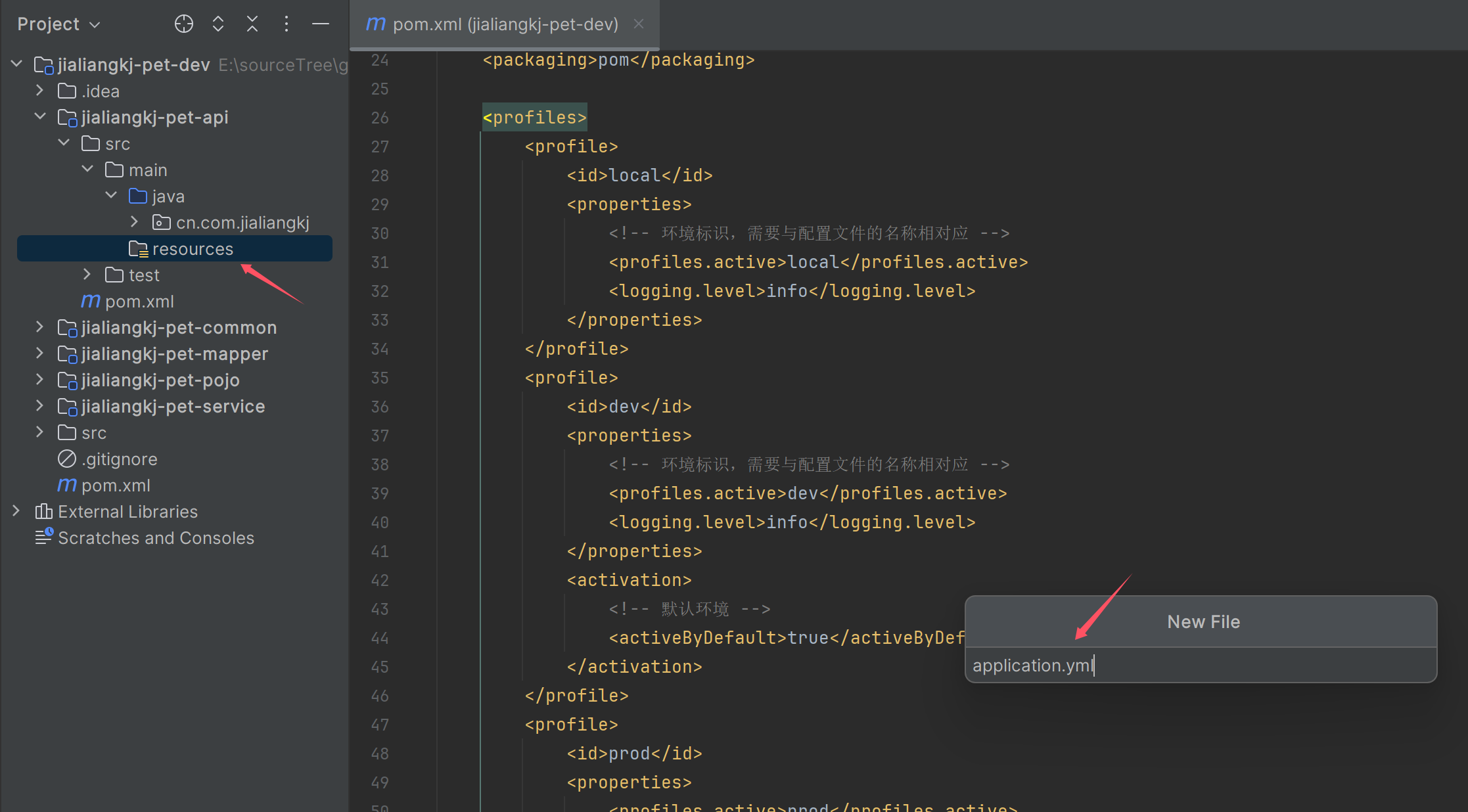Click the resources folder icon
This screenshot has height=812, width=1468.
click(x=138, y=248)
